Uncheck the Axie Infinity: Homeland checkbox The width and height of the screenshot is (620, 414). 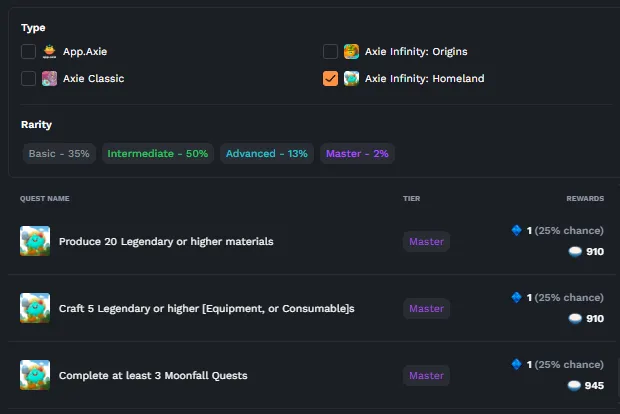330,79
